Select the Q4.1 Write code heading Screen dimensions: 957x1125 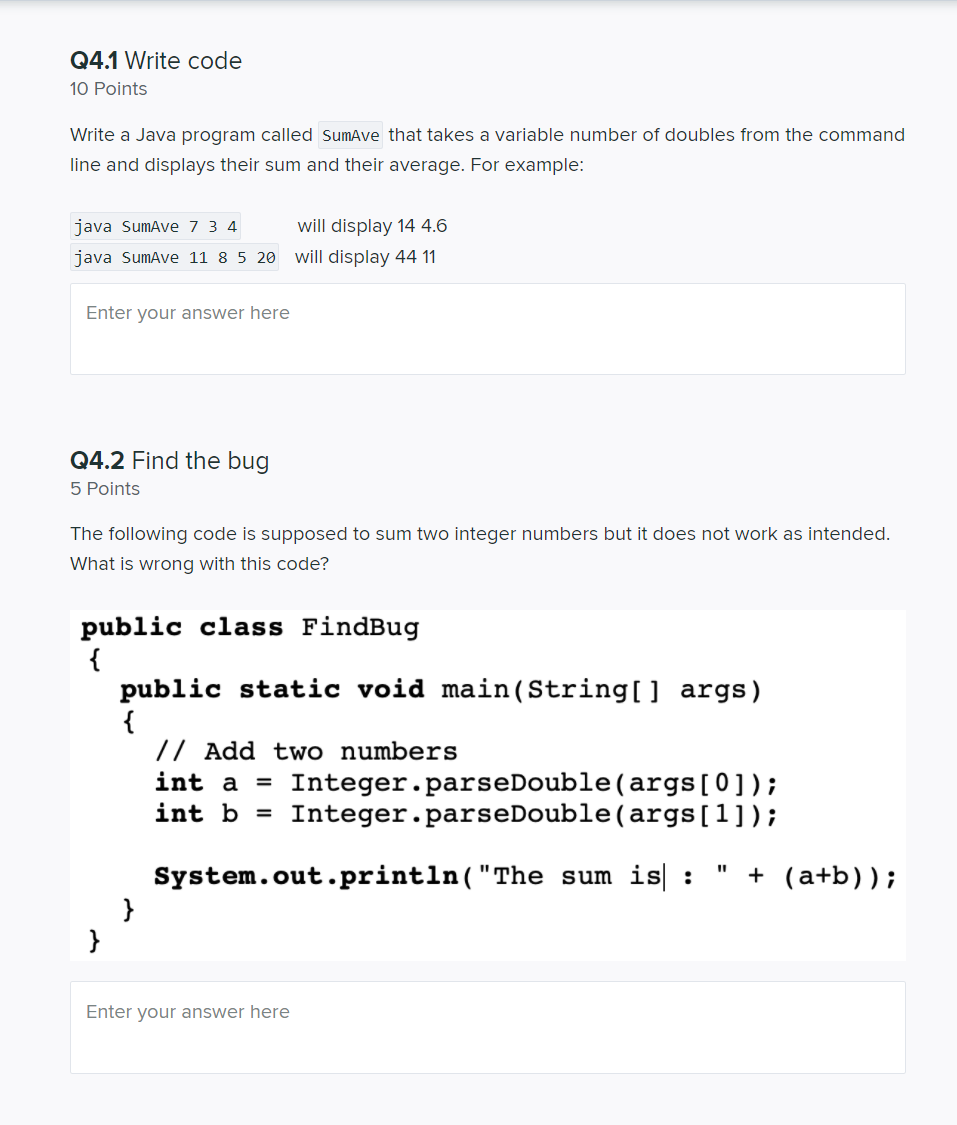coord(155,61)
